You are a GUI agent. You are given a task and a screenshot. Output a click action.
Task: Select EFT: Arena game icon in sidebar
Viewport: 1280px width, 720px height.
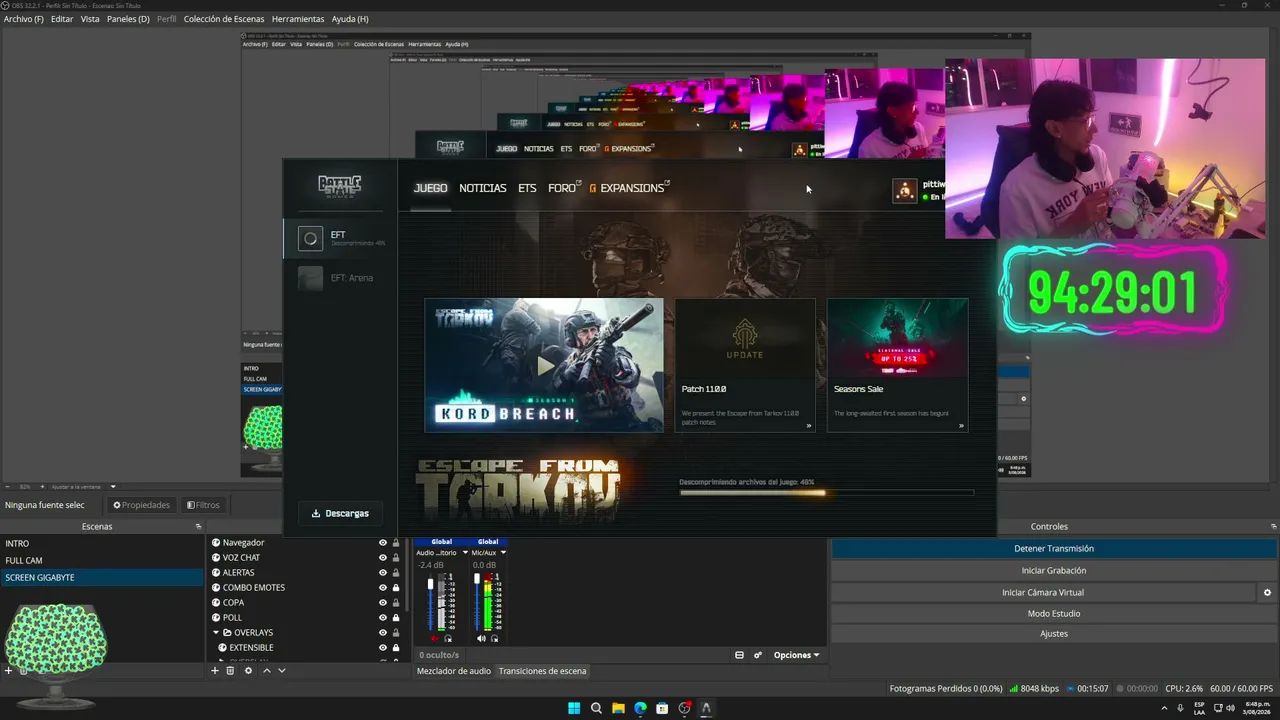(x=310, y=278)
